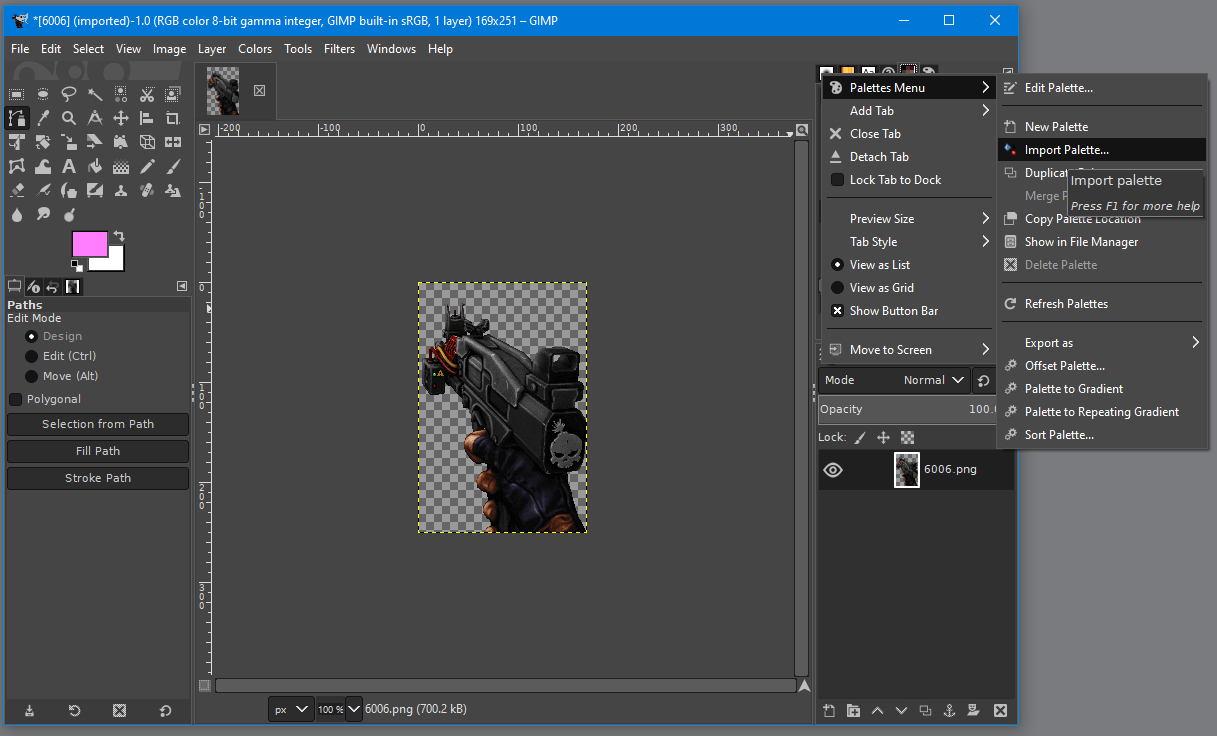
Task: Click Import Palette... in the menu
Action: pyautogui.click(x=1066, y=150)
